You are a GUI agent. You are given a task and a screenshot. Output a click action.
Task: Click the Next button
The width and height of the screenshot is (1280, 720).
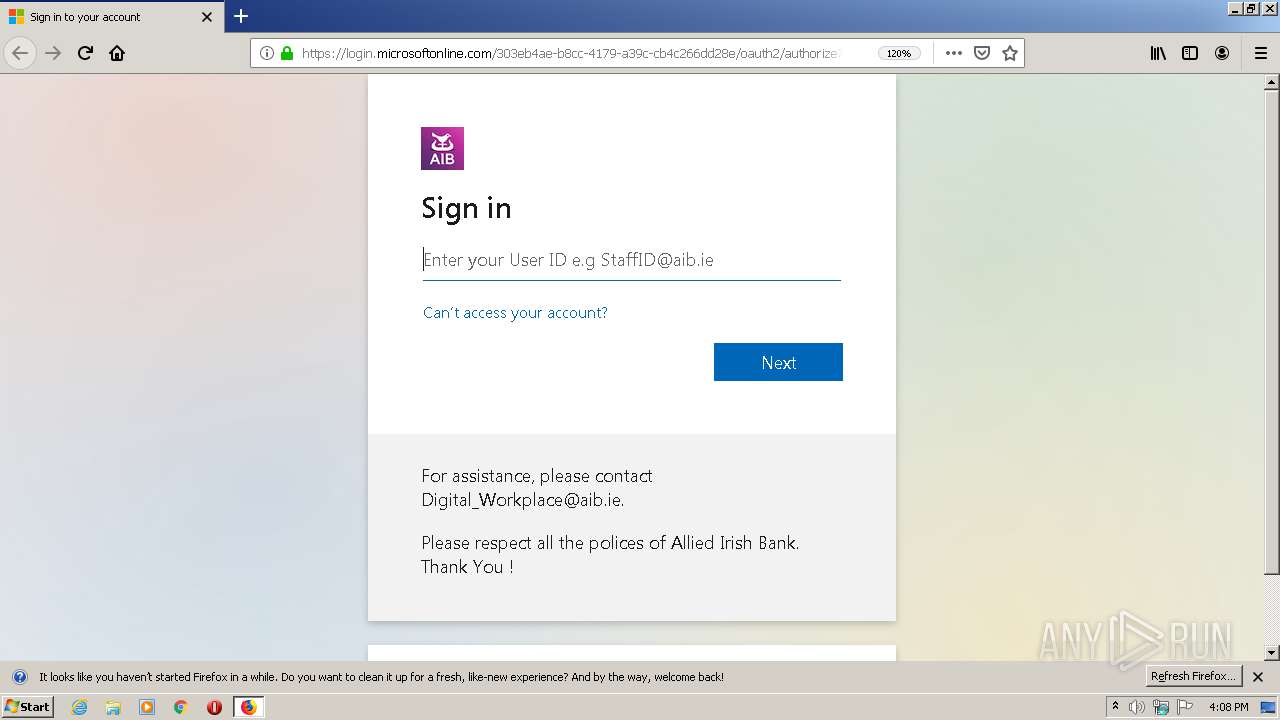[778, 362]
